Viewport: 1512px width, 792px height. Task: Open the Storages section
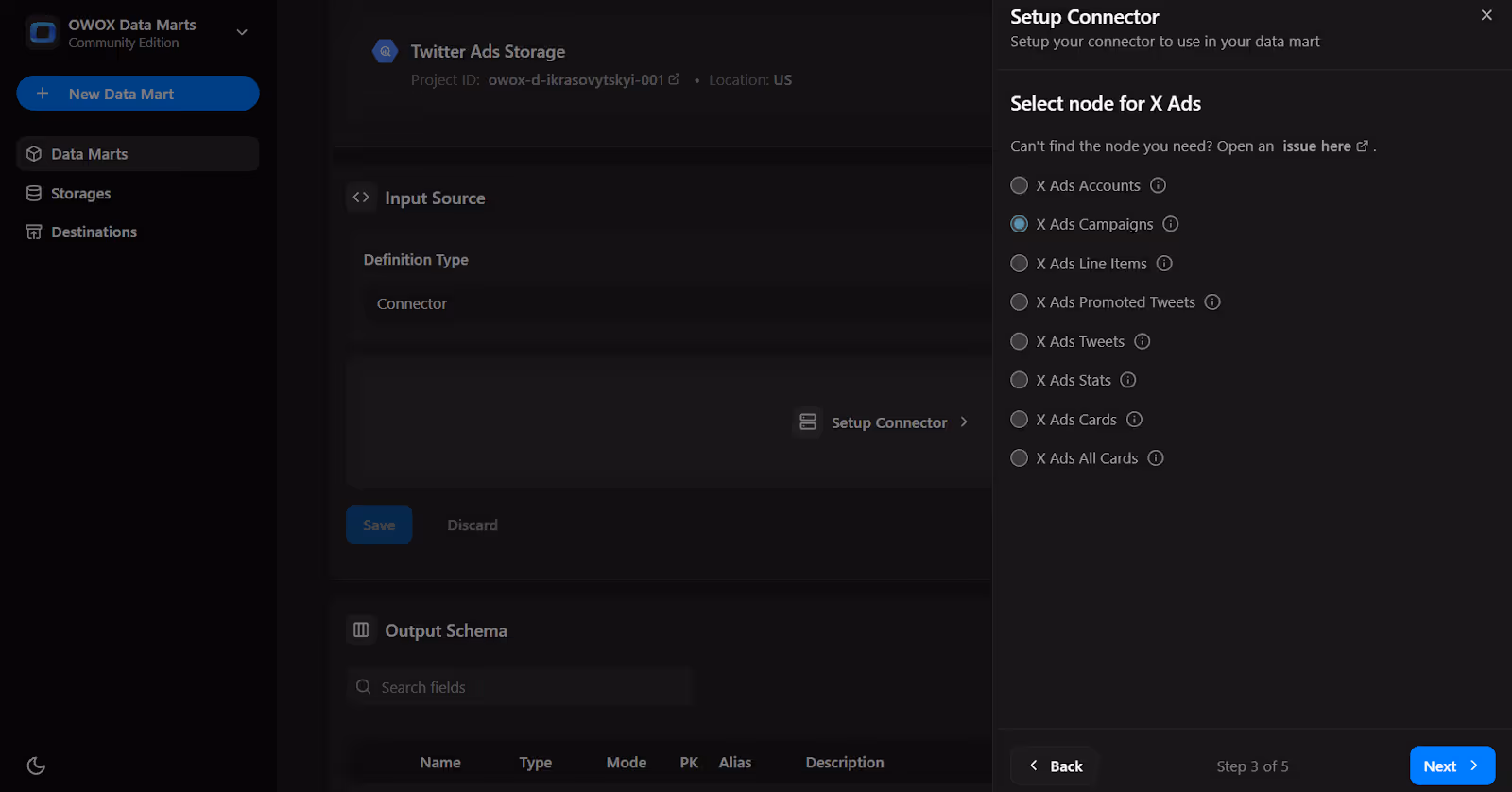click(138, 193)
